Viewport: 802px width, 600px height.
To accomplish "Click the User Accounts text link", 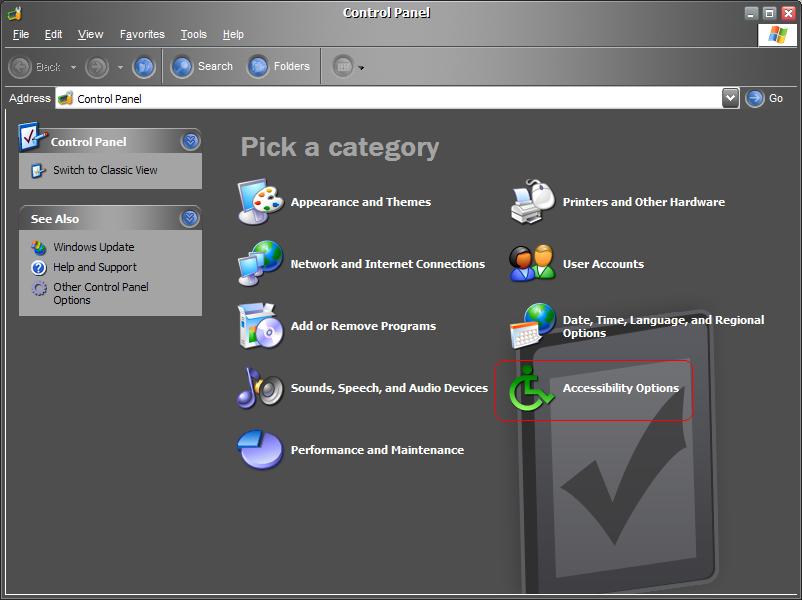I will pyautogui.click(x=603, y=264).
